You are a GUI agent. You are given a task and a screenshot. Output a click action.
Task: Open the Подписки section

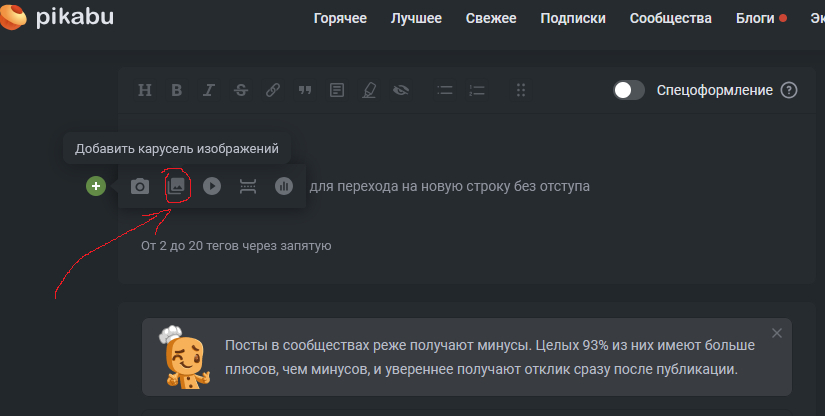pyautogui.click(x=573, y=18)
